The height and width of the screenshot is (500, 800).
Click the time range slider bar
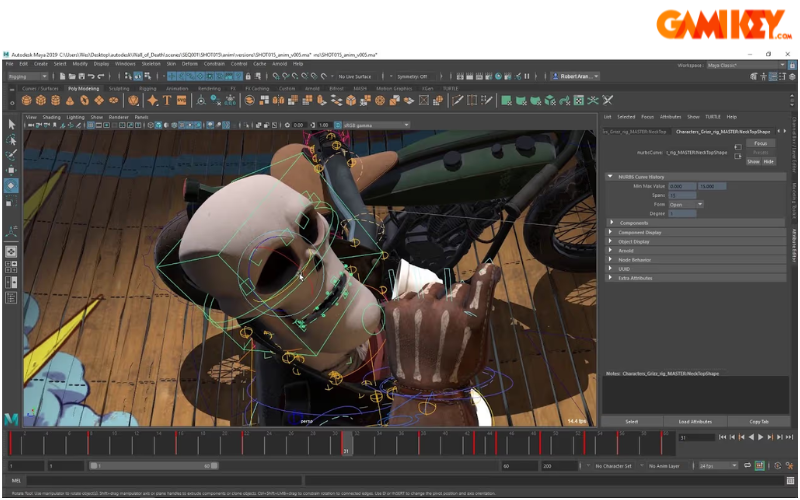tap(154, 466)
